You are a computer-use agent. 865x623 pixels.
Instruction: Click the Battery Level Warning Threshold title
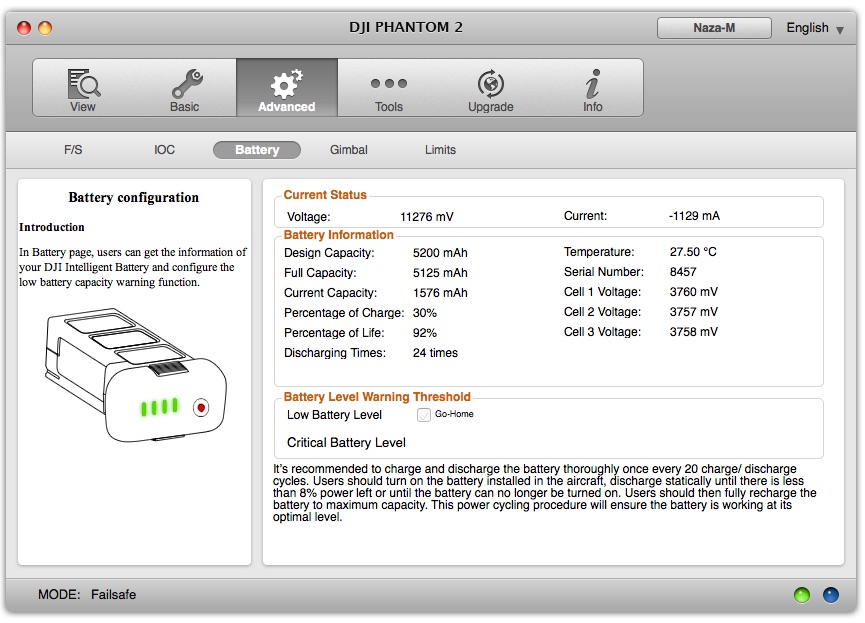(x=377, y=397)
